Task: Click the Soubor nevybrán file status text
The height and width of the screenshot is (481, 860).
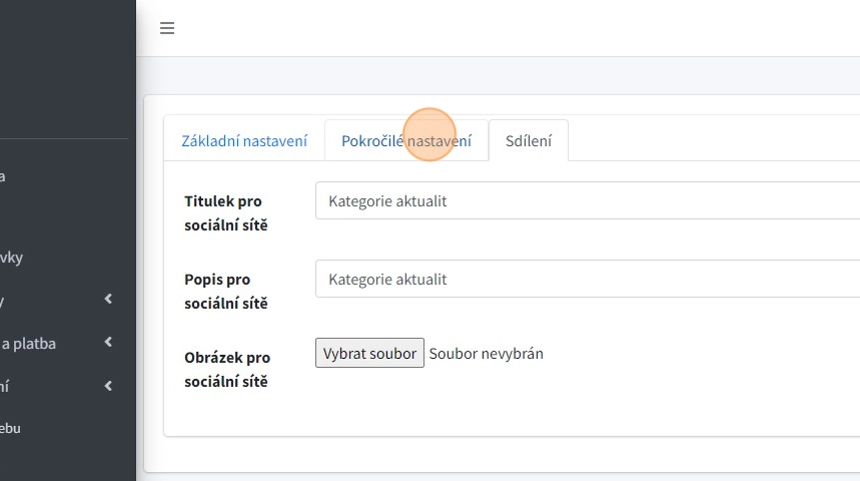Action: click(x=486, y=353)
